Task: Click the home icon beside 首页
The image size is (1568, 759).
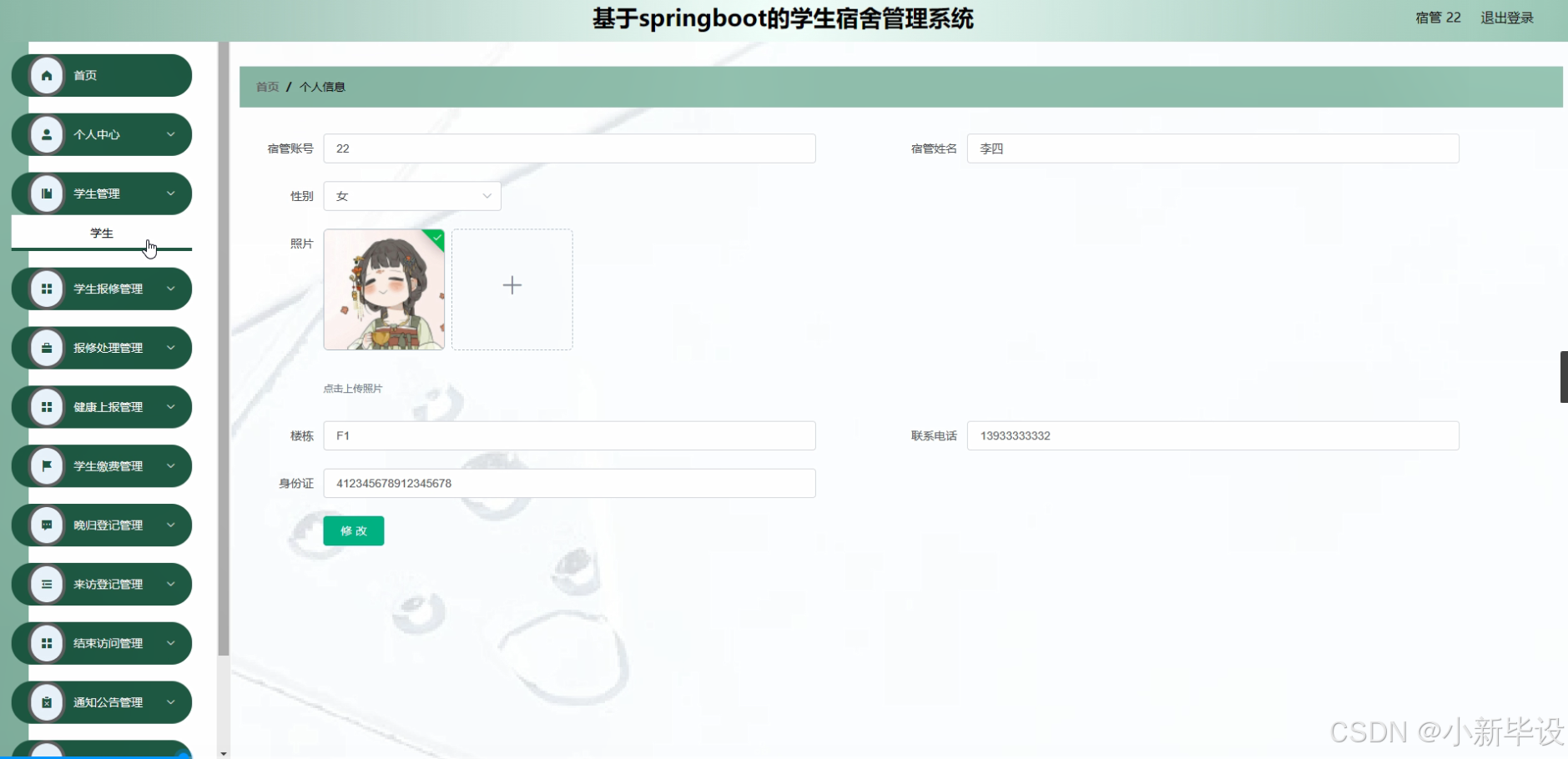Action: (x=47, y=74)
